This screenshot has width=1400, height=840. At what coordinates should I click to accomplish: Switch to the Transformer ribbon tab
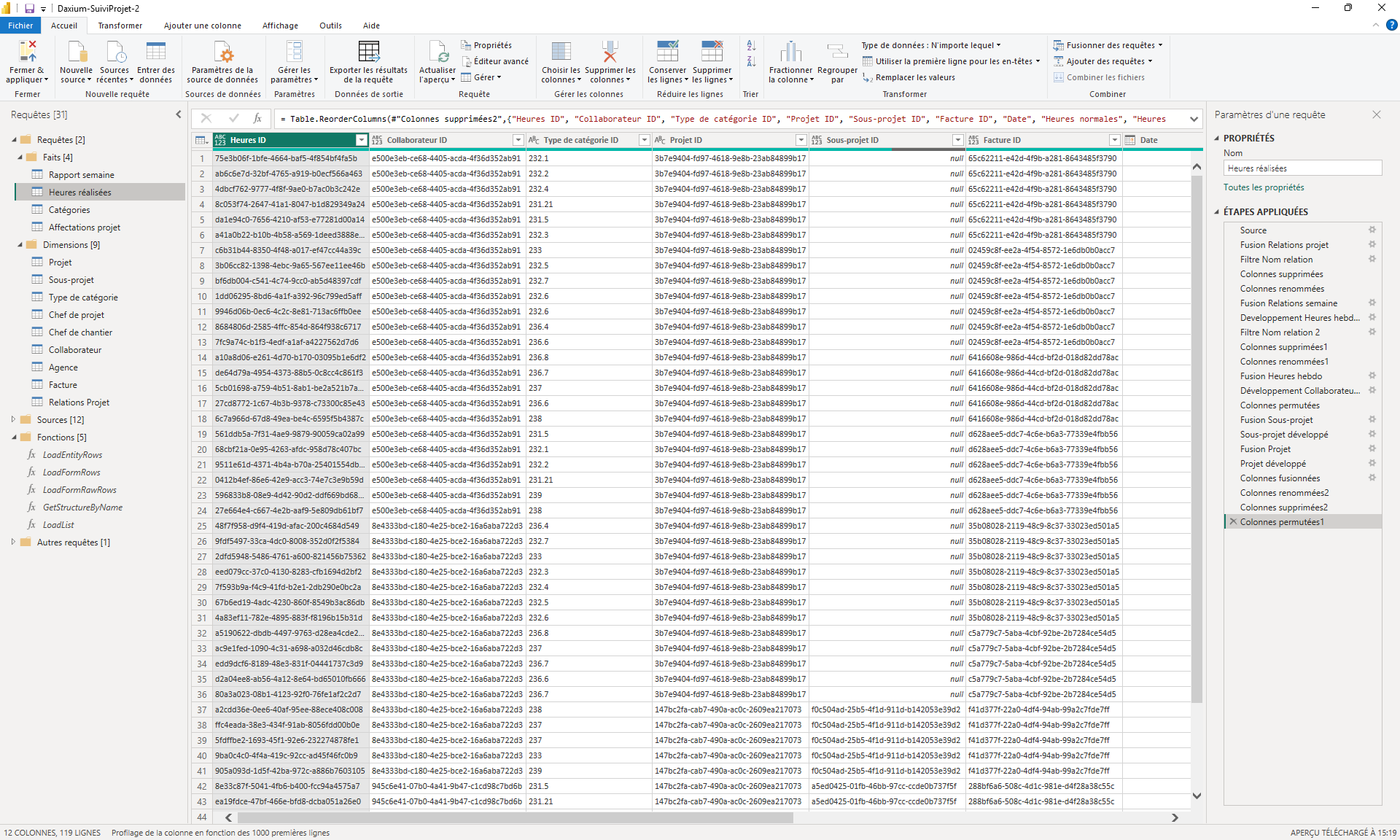pos(120,26)
